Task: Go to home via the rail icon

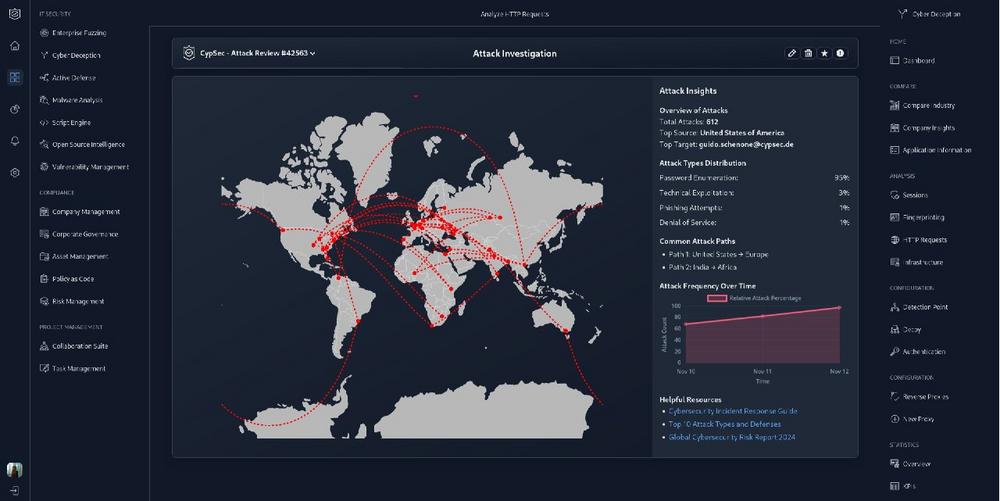Action: 15,45
